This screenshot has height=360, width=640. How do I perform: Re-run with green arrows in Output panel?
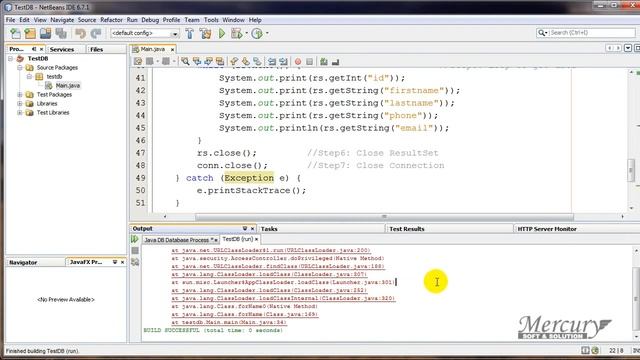click(x=135, y=240)
